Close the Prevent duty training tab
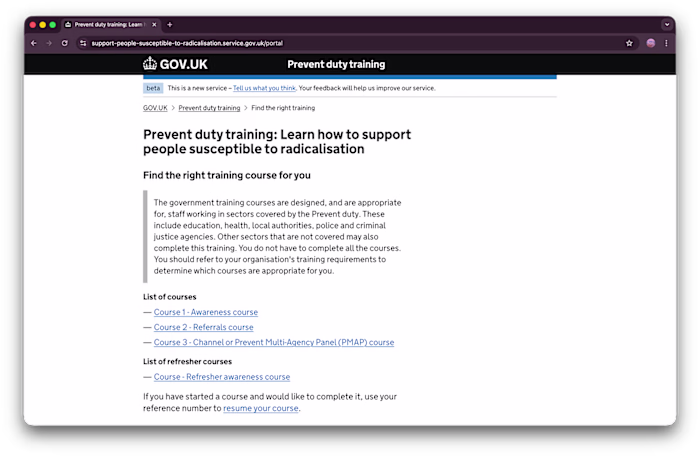Viewport: 700px width, 457px height. point(154,25)
